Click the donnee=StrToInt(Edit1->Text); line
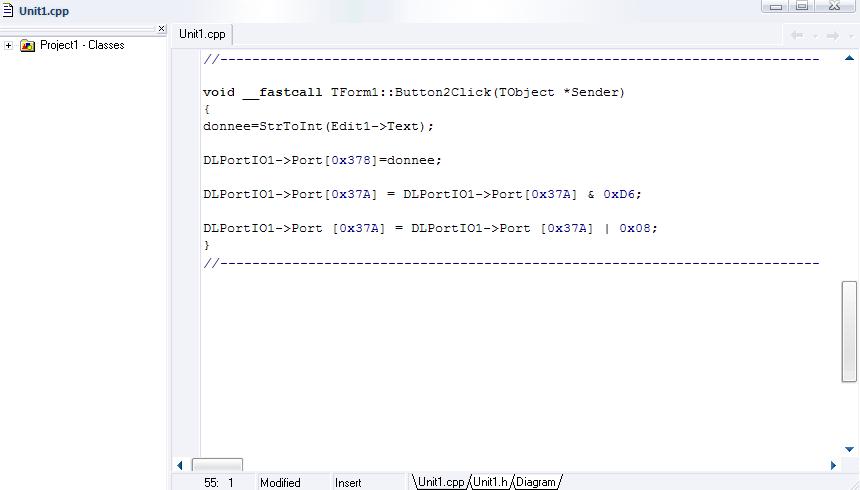860x490 pixels. point(318,126)
